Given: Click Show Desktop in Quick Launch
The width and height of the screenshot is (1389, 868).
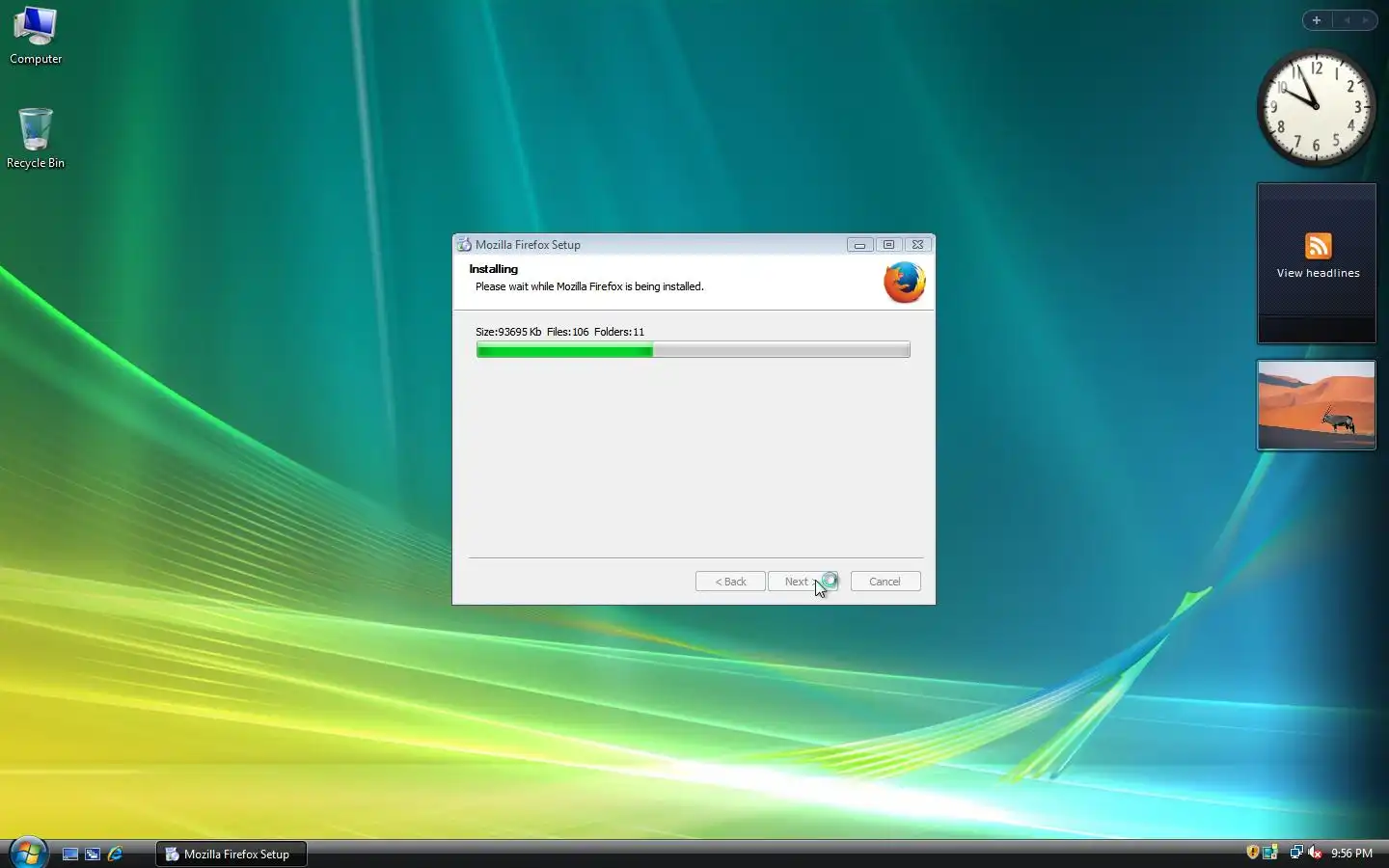Looking at the screenshot, I should [x=70, y=854].
